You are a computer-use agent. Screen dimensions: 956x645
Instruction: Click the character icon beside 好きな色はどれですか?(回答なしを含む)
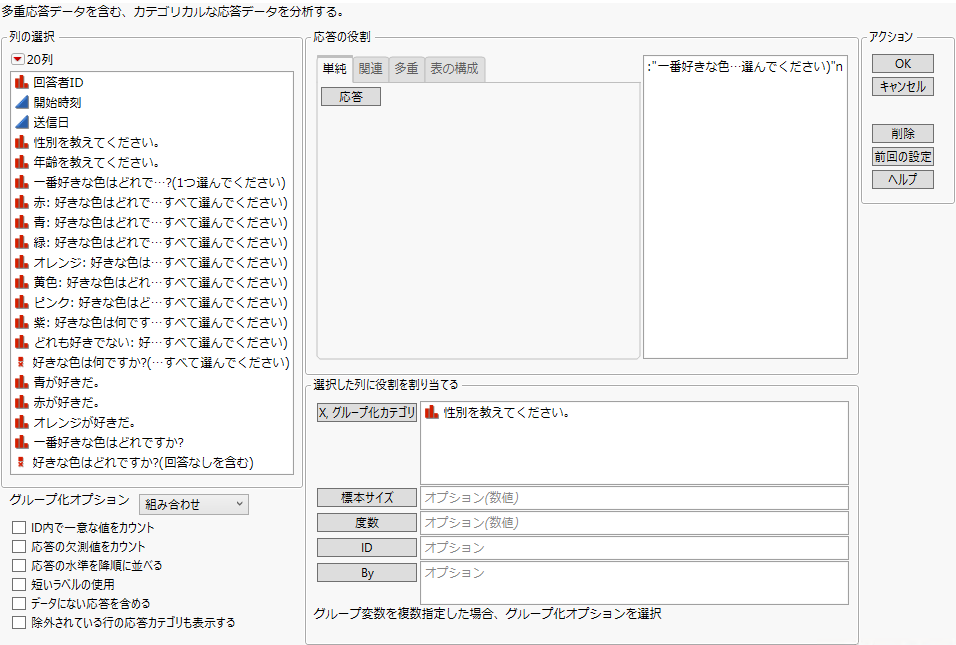click(x=19, y=462)
